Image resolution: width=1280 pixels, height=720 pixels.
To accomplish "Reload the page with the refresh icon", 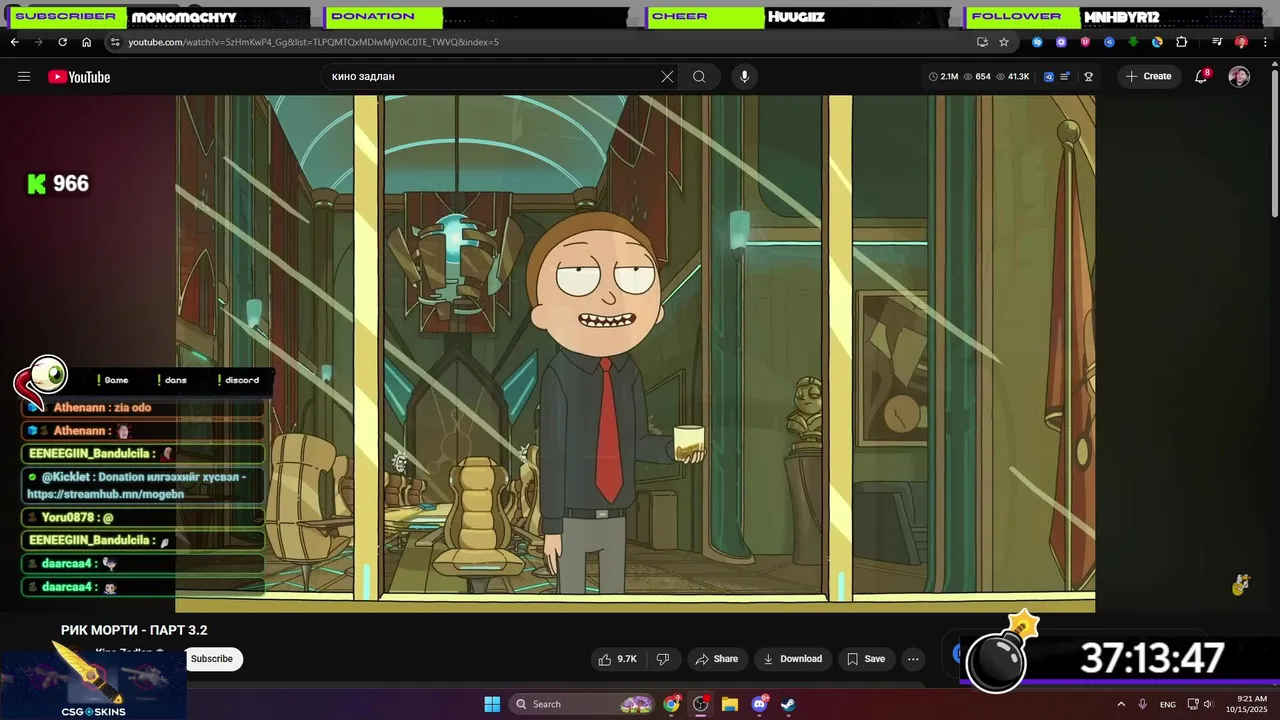I will (x=62, y=42).
